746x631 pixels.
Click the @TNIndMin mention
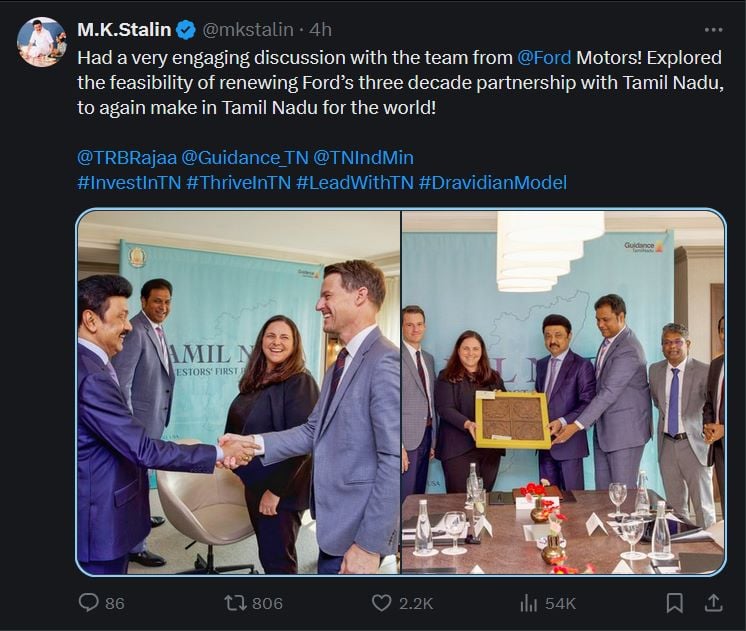[x=363, y=157]
